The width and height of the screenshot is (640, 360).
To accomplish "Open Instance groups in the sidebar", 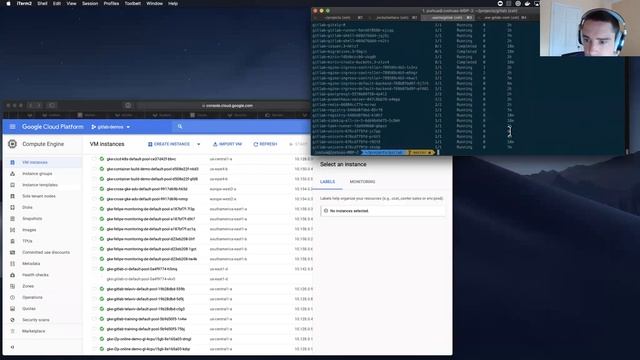I will tap(37, 174).
